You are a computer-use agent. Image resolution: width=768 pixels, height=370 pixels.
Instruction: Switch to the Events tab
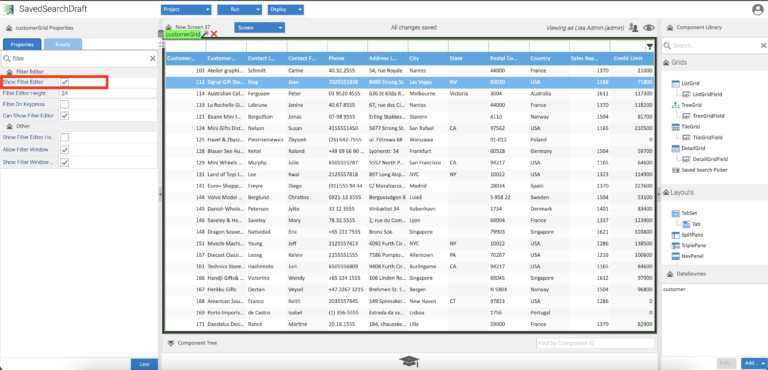coord(63,44)
